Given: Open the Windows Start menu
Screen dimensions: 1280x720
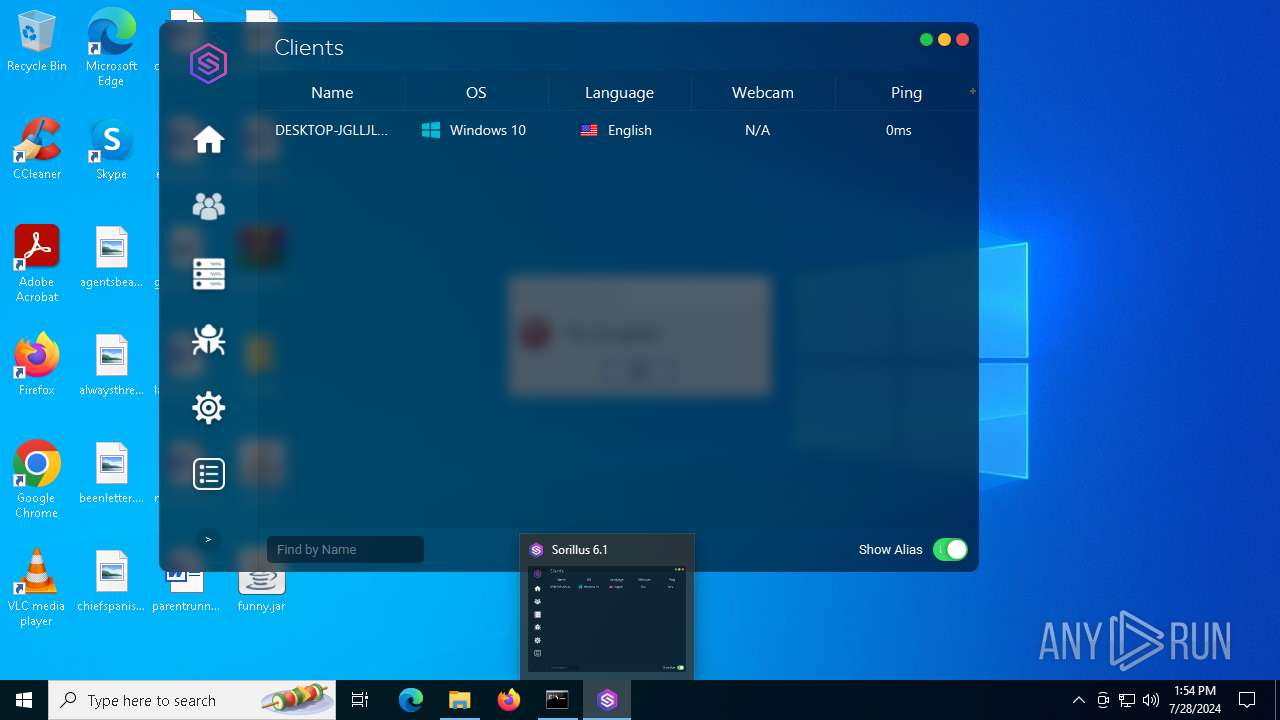Looking at the screenshot, I should (x=24, y=700).
